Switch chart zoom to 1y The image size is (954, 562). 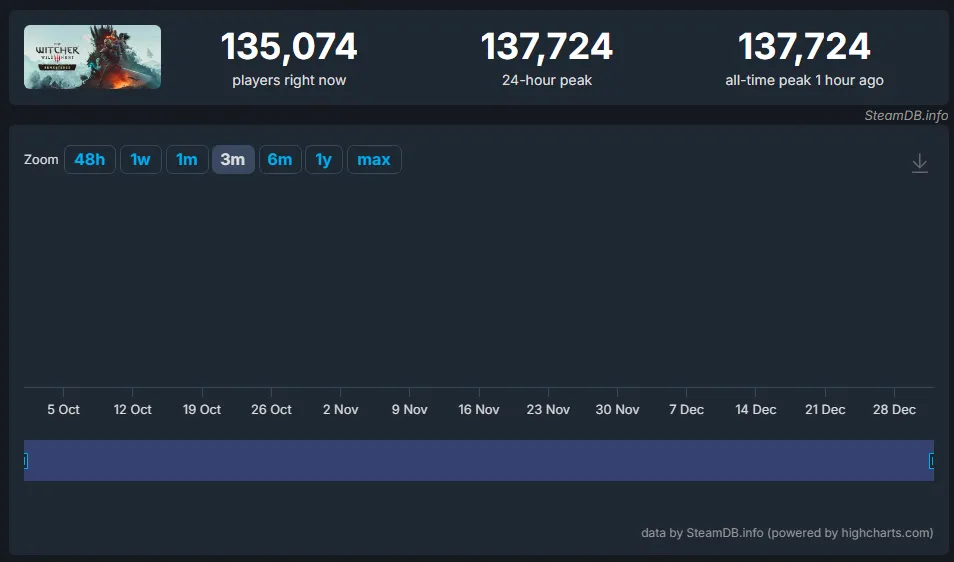click(x=324, y=159)
